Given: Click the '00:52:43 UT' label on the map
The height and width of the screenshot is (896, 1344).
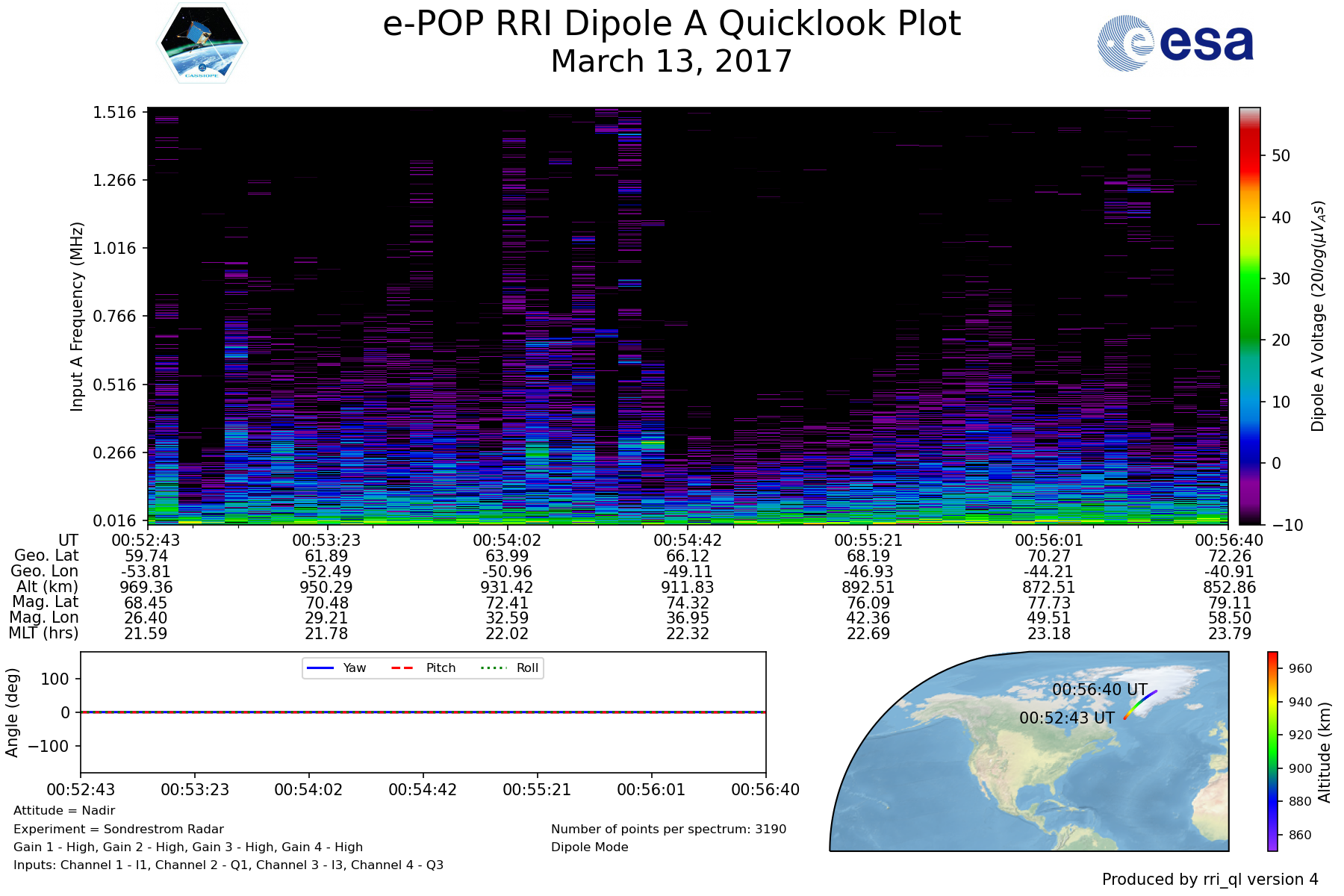Looking at the screenshot, I should coord(1066,718).
